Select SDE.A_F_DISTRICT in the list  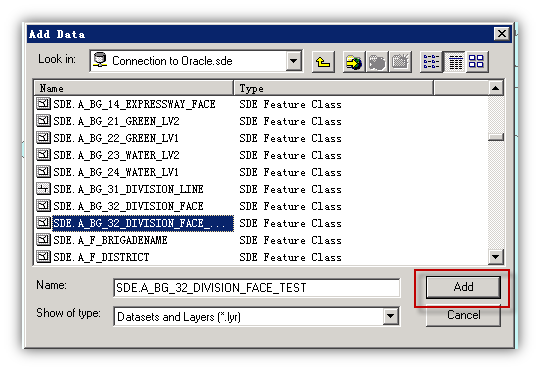click(101, 257)
